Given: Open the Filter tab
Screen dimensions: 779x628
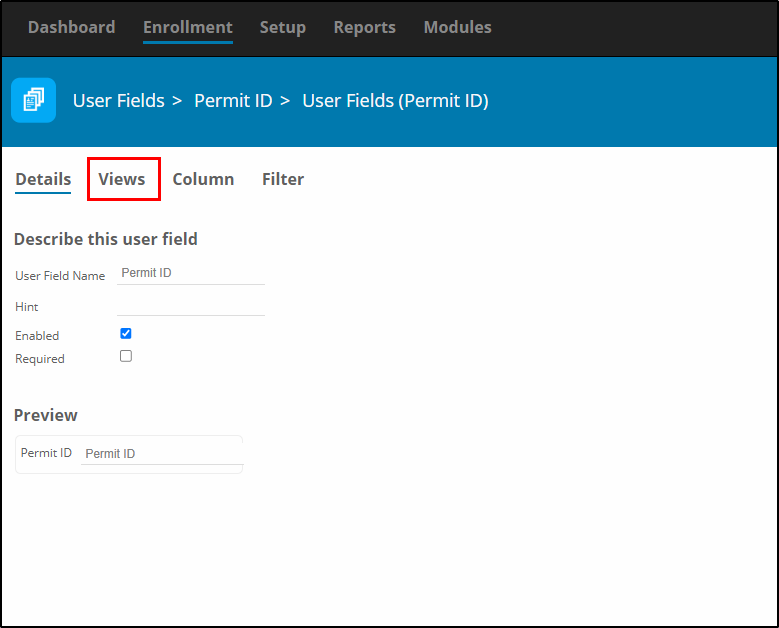Looking at the screenshot, I should [283, 179].
